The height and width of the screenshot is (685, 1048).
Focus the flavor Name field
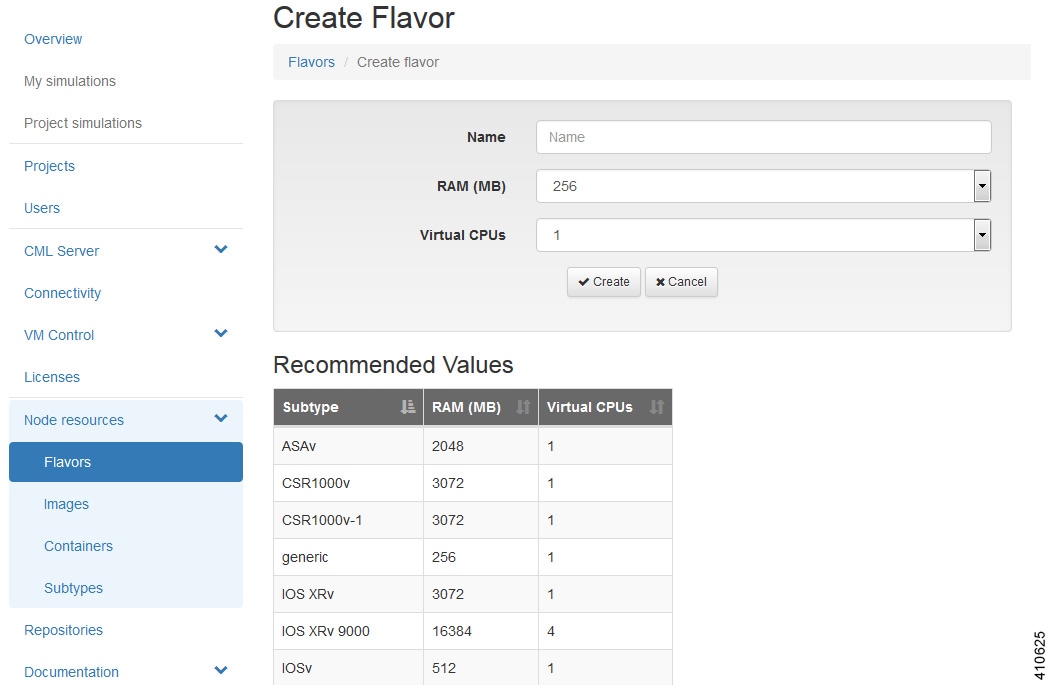coord(763,137)
